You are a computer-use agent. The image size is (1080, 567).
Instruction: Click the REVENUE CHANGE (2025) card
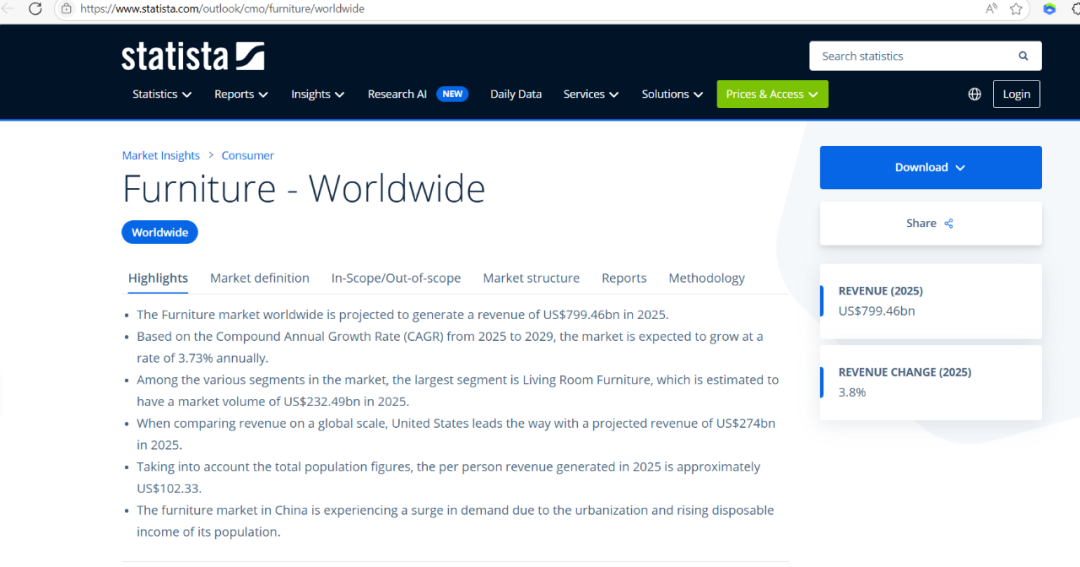click(931, 382)
